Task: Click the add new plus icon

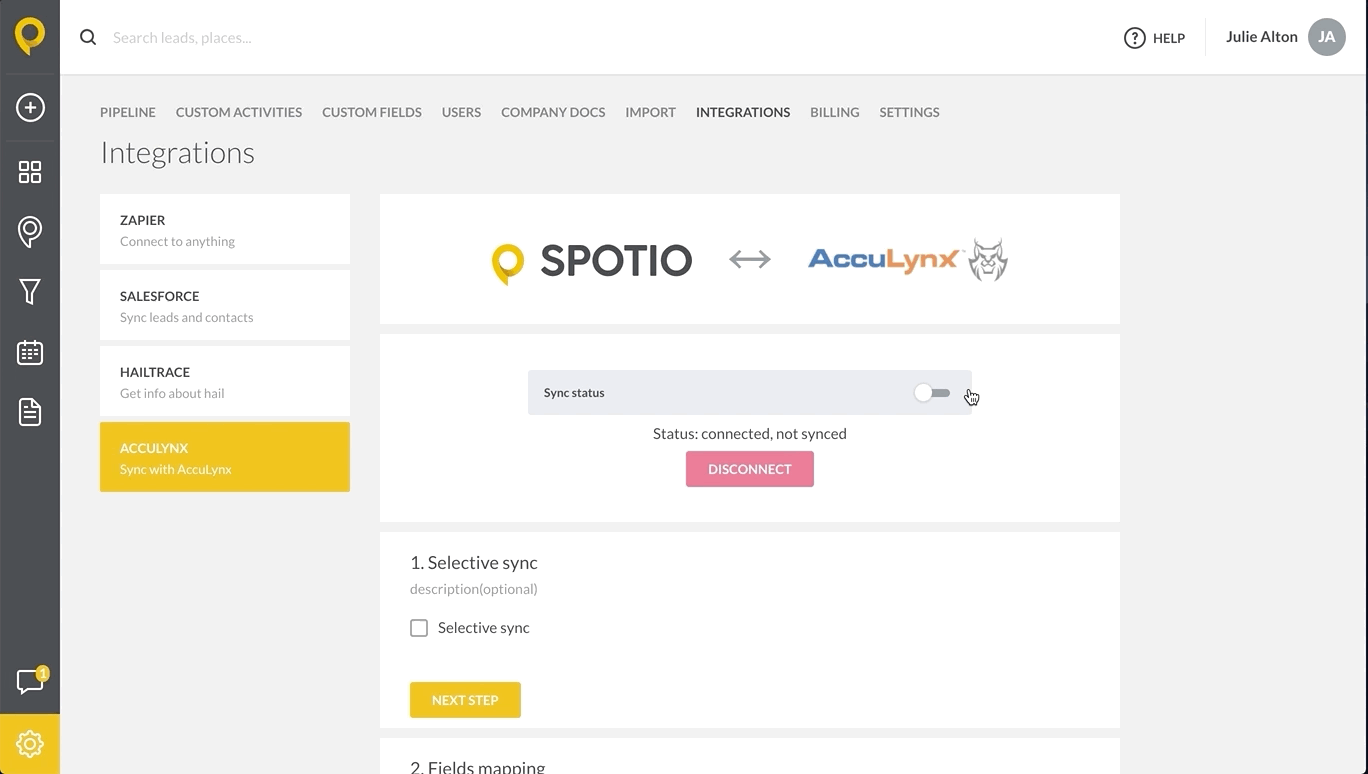Action: pyautogui.click(x=30, y=107)
